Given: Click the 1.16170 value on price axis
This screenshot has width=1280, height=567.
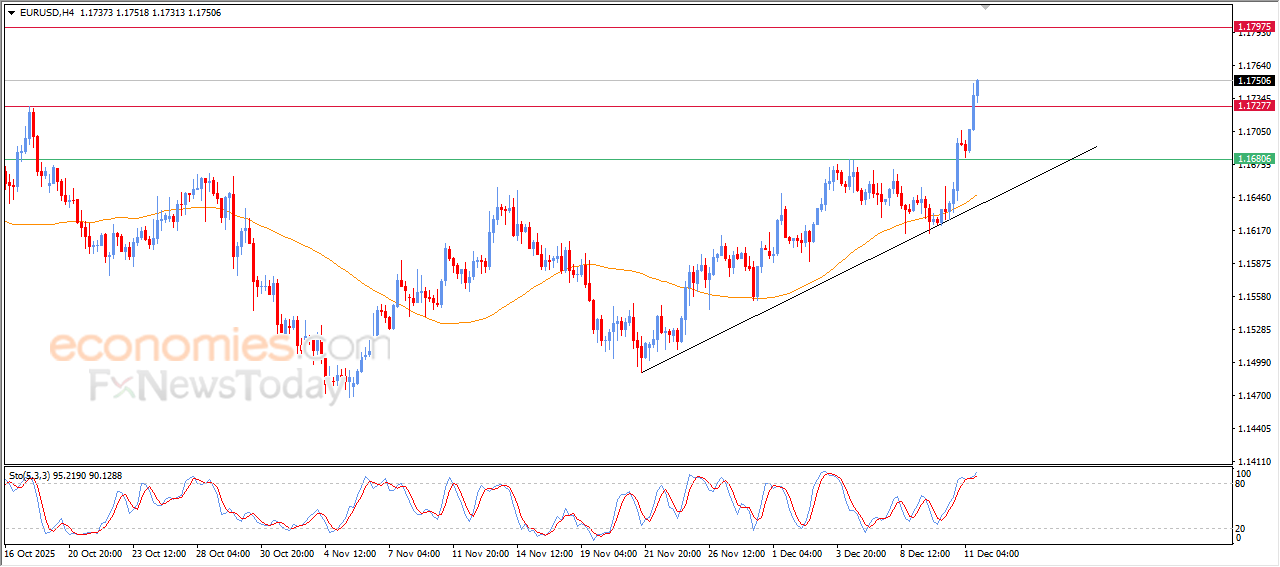Looking at the screenshot, I should pyautogui.click(x=1252, y=230).
